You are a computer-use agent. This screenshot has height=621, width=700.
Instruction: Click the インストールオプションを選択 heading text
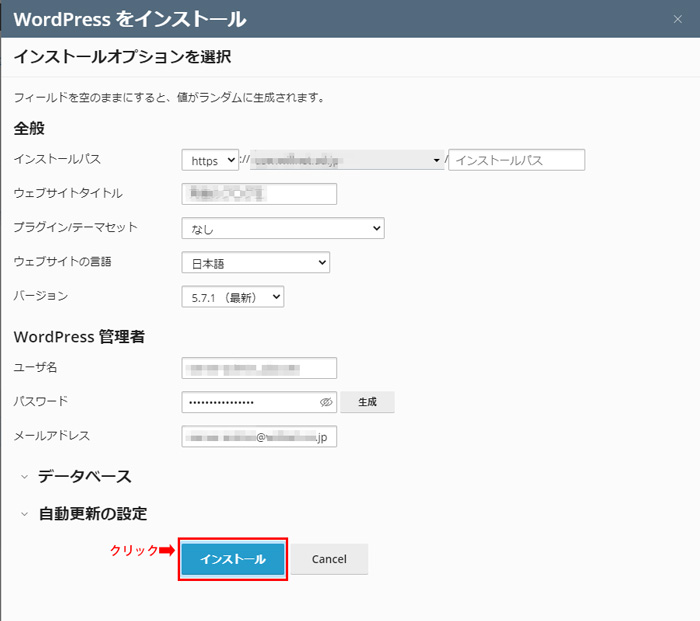(x=122, y=57)
